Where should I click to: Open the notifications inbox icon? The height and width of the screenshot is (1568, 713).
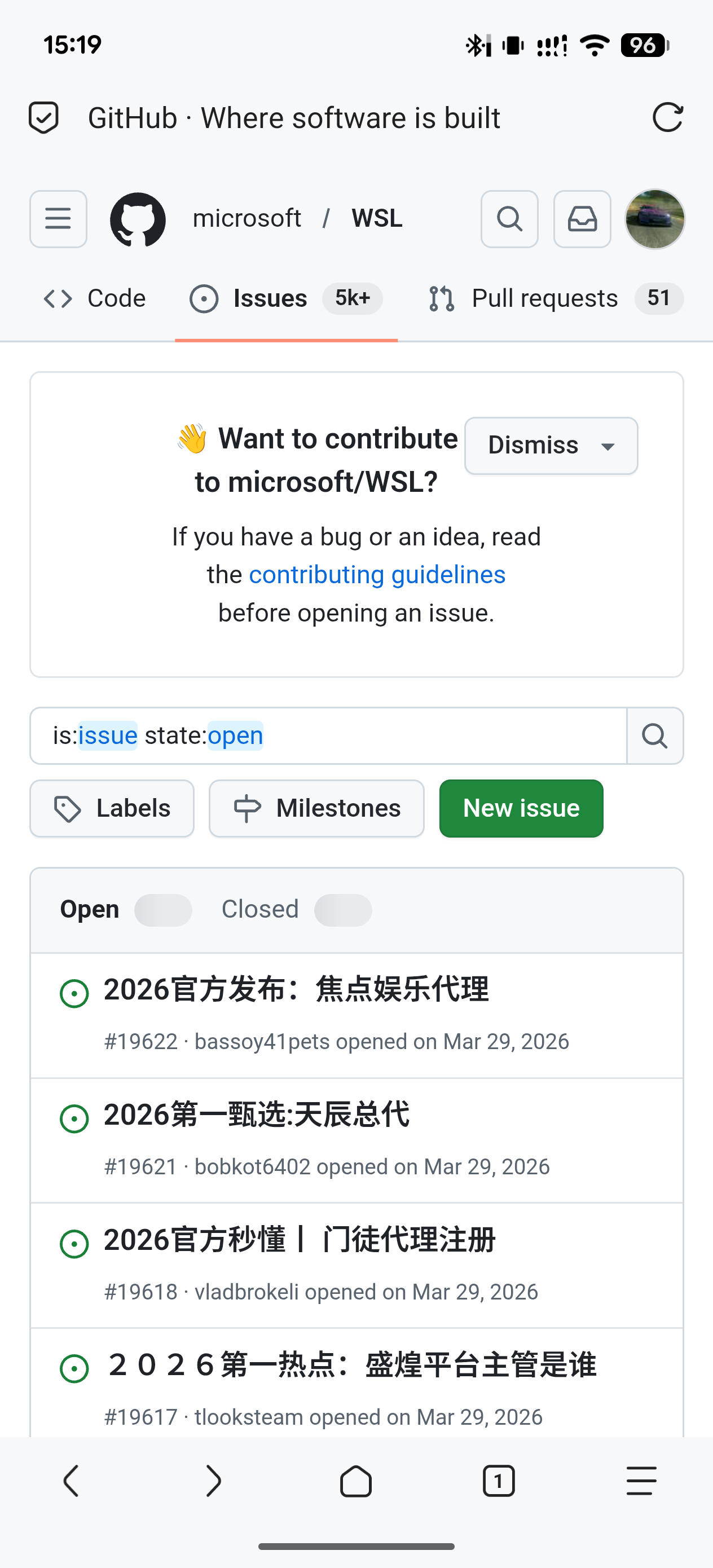click(x=582, y=219)
